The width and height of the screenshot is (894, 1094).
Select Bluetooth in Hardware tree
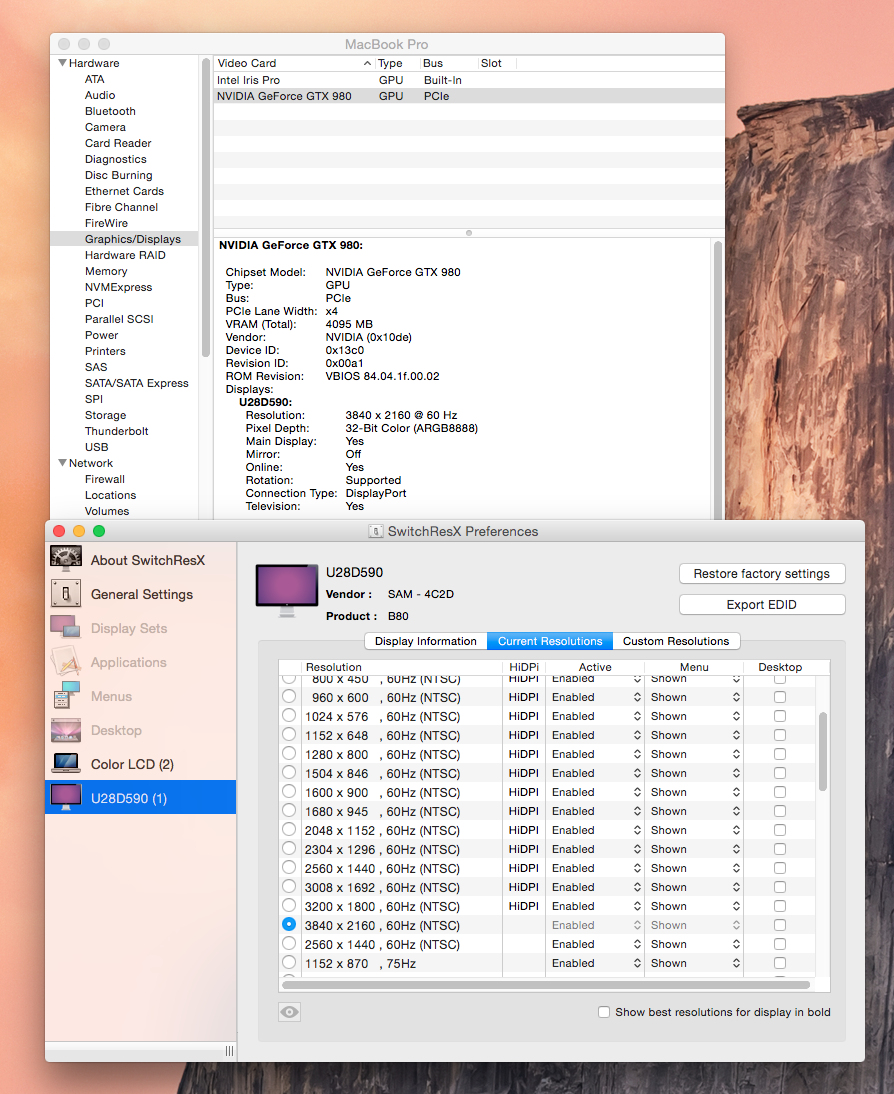pyautogui.click(x=110, y=111)
